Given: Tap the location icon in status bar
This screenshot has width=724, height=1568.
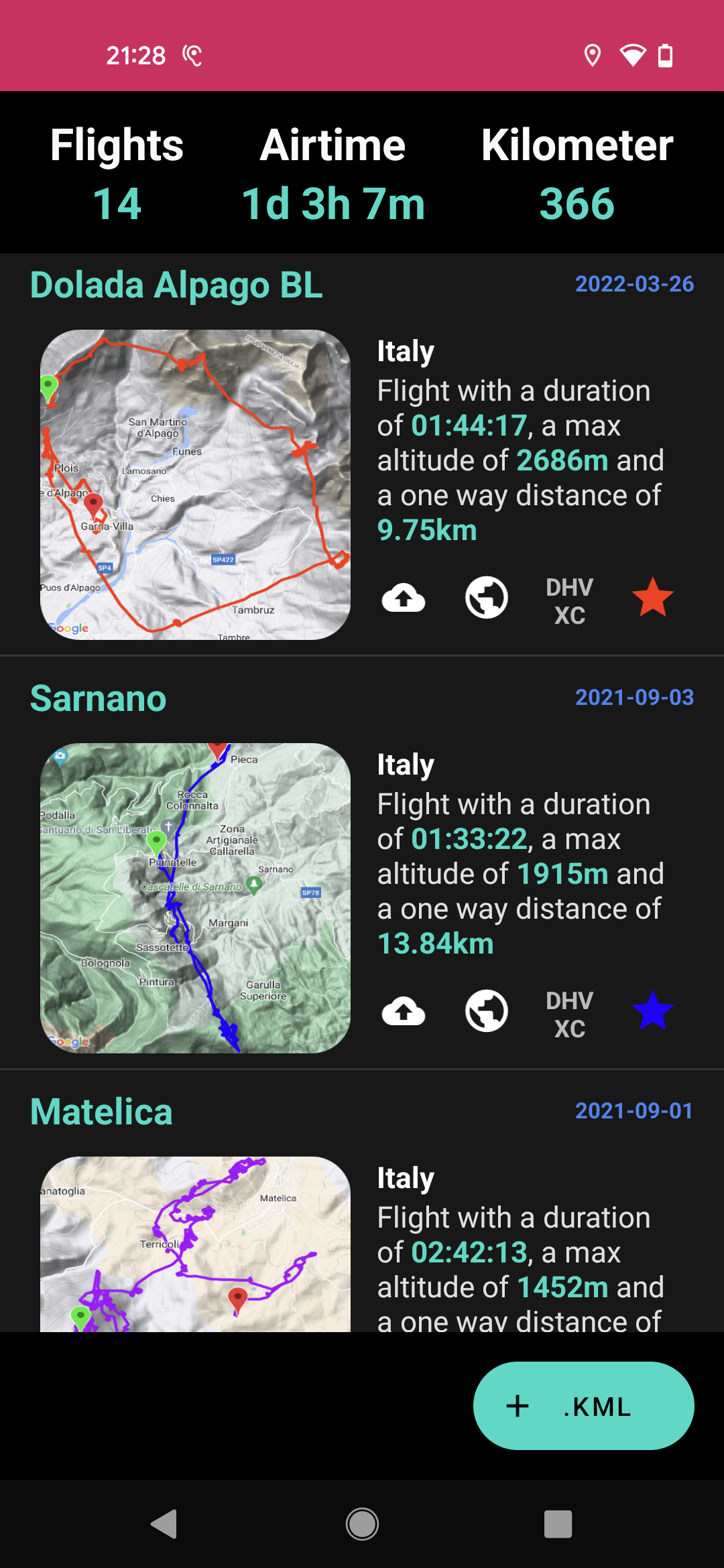Looking at the screenshot, I should [593, 55].
